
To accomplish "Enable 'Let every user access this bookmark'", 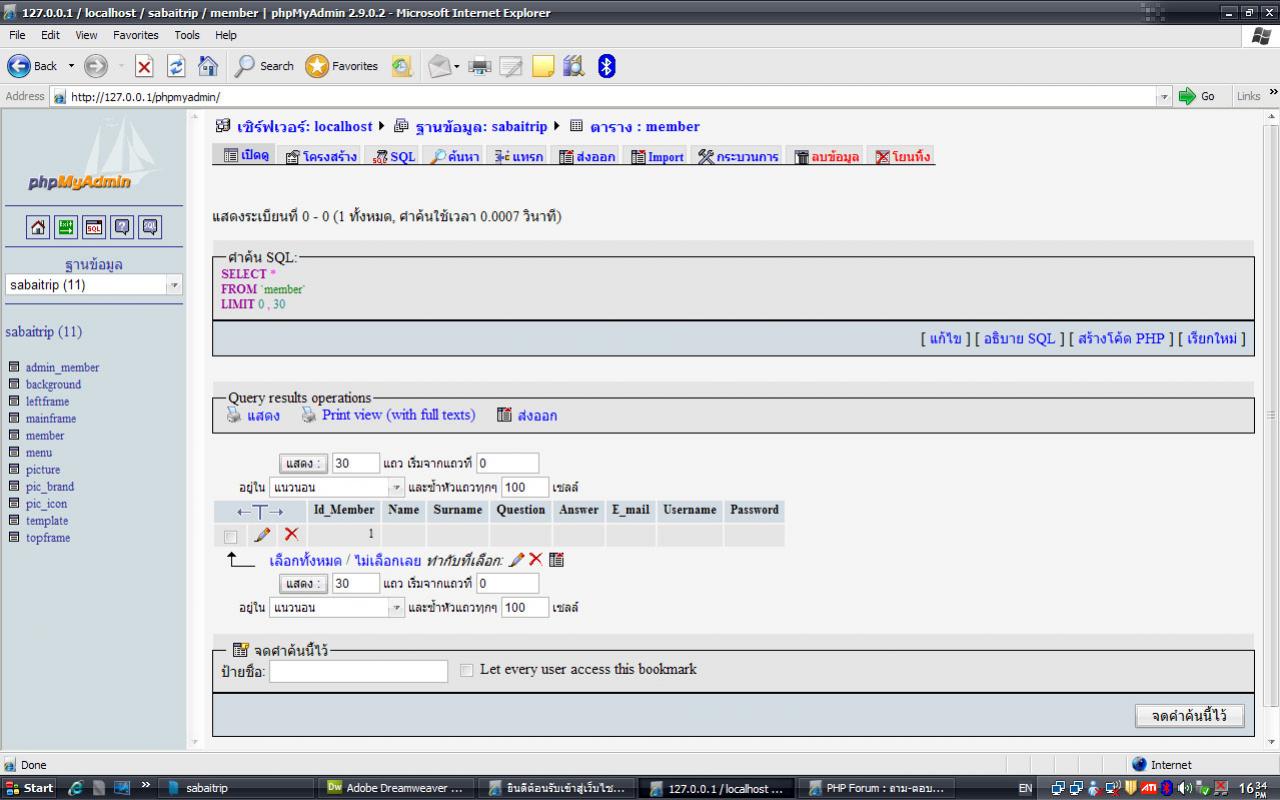I will point(467,670).
